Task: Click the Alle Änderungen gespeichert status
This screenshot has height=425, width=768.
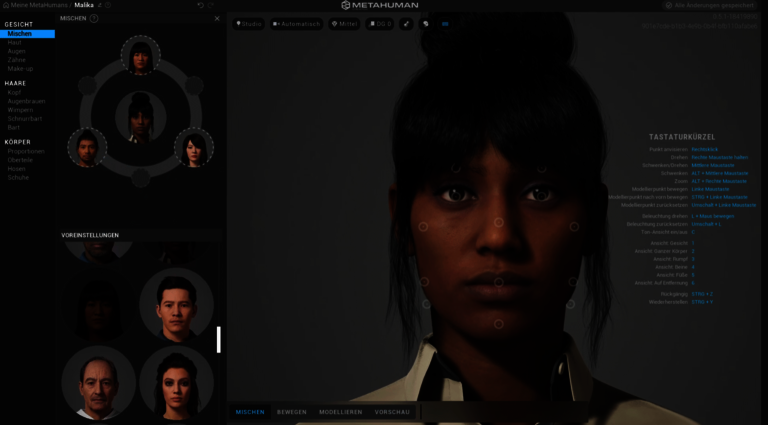Action: 710,5
